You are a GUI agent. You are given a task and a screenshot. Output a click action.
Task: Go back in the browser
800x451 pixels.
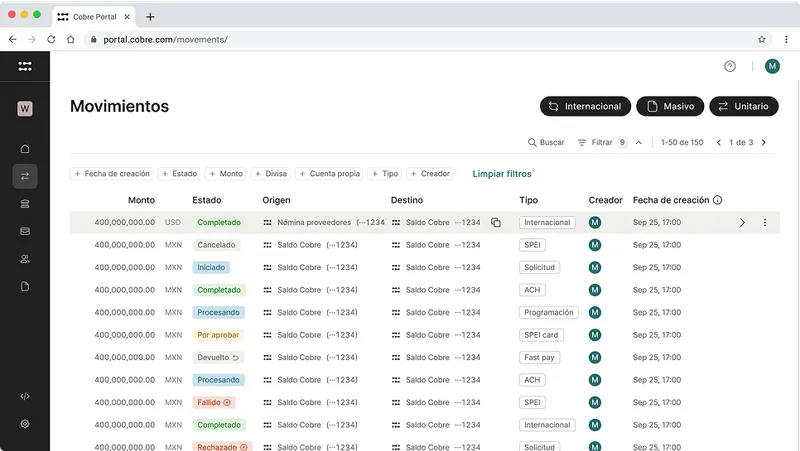click(13, 39)
